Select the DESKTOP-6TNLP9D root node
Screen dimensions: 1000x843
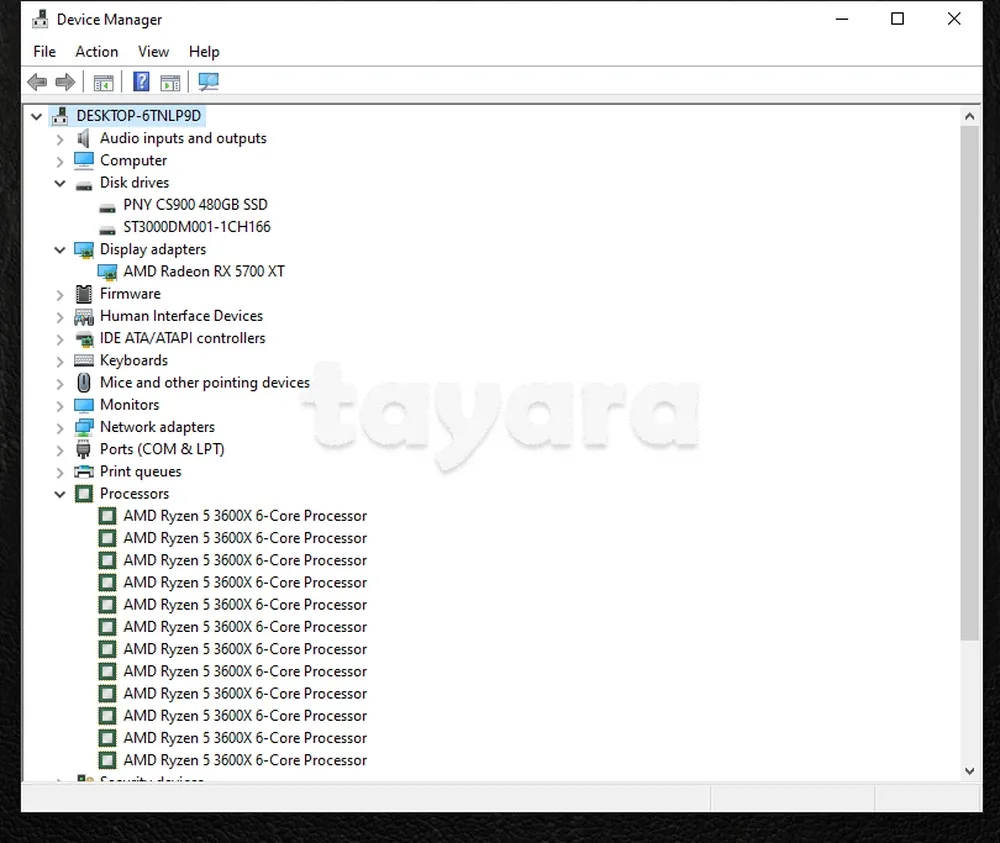click(138, 116)
